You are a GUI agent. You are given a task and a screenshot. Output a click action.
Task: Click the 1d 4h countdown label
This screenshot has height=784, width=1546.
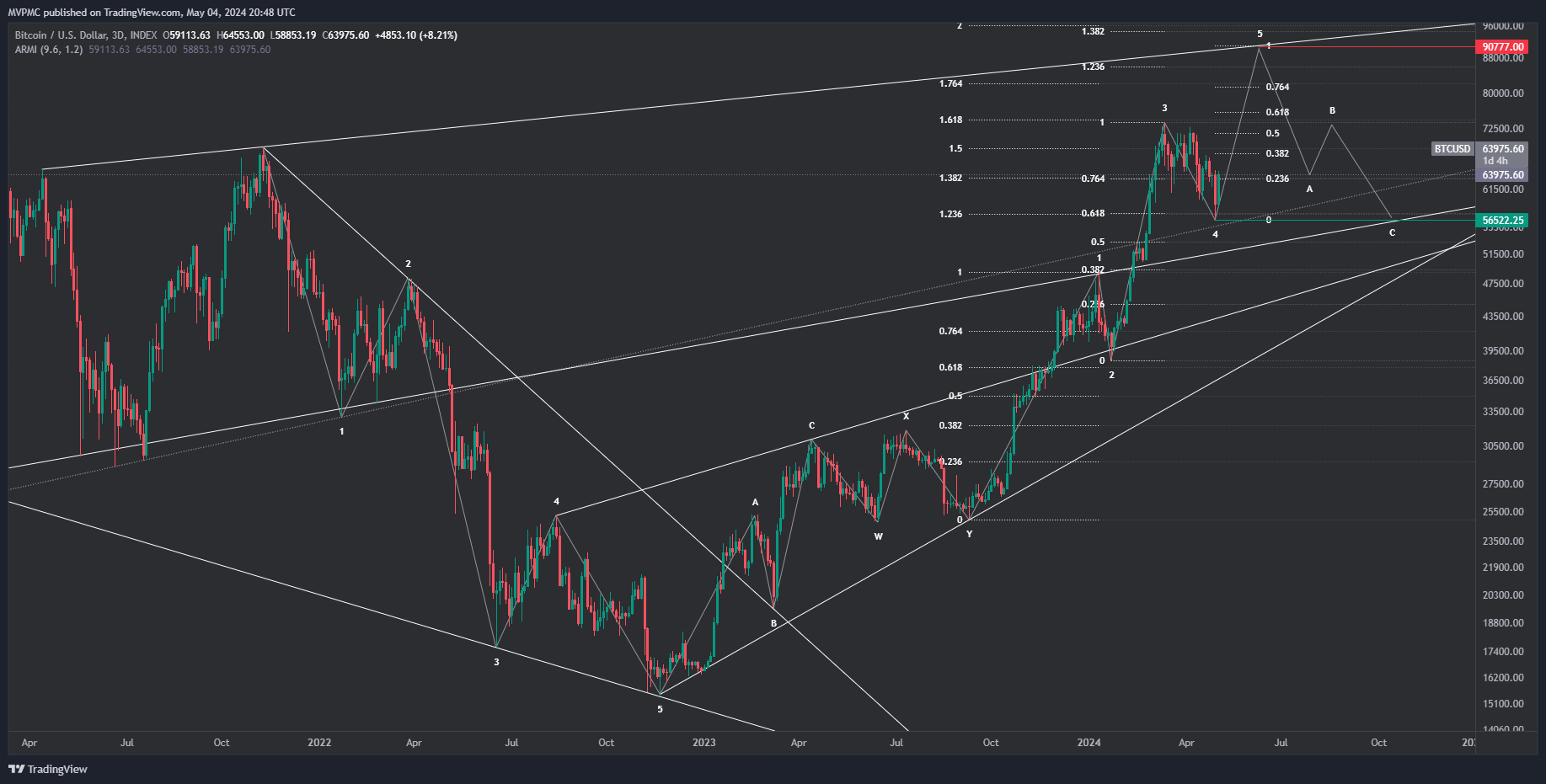click(x=1495, y=161)
